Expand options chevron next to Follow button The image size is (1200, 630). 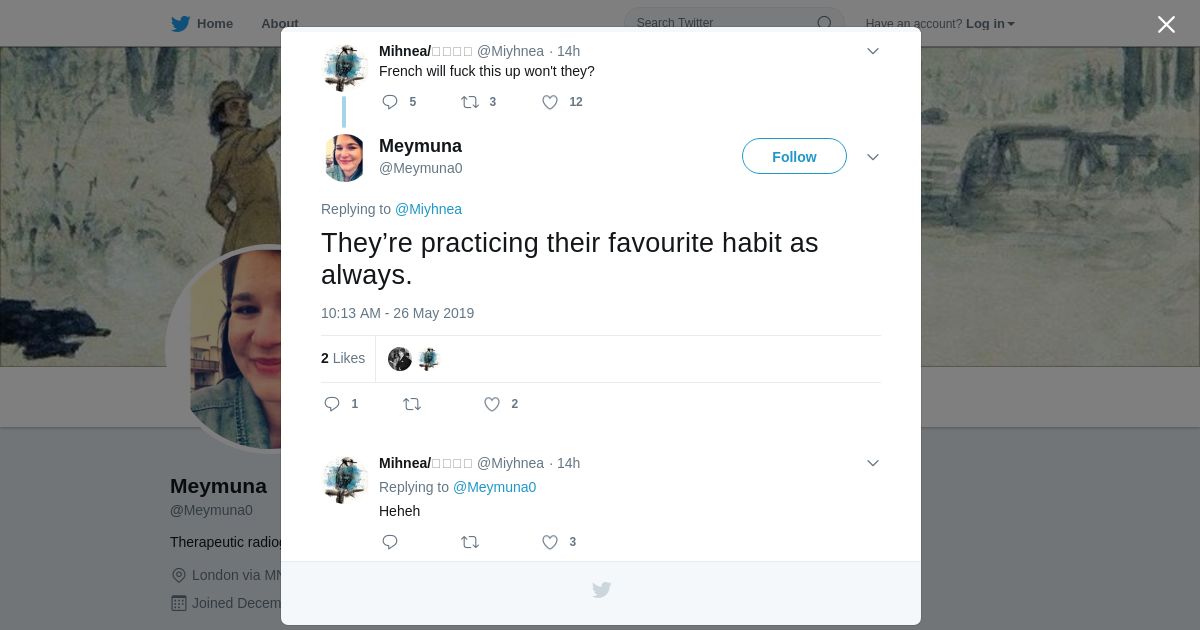[x=873, y=157]
